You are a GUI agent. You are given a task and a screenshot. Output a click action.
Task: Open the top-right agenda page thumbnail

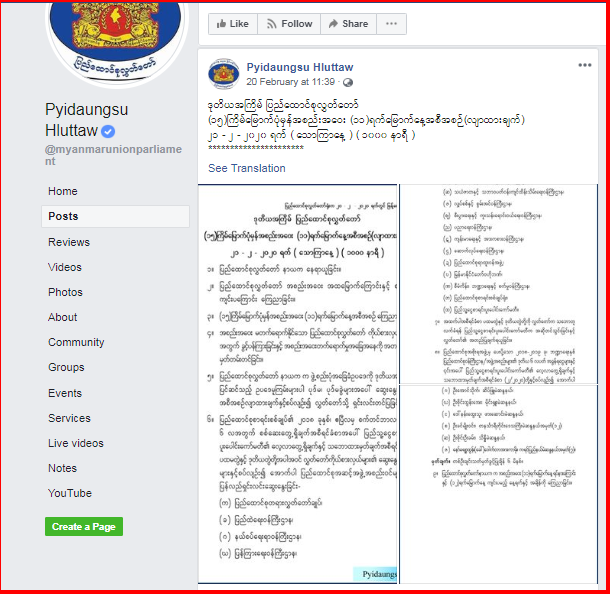tap(498, 284)
